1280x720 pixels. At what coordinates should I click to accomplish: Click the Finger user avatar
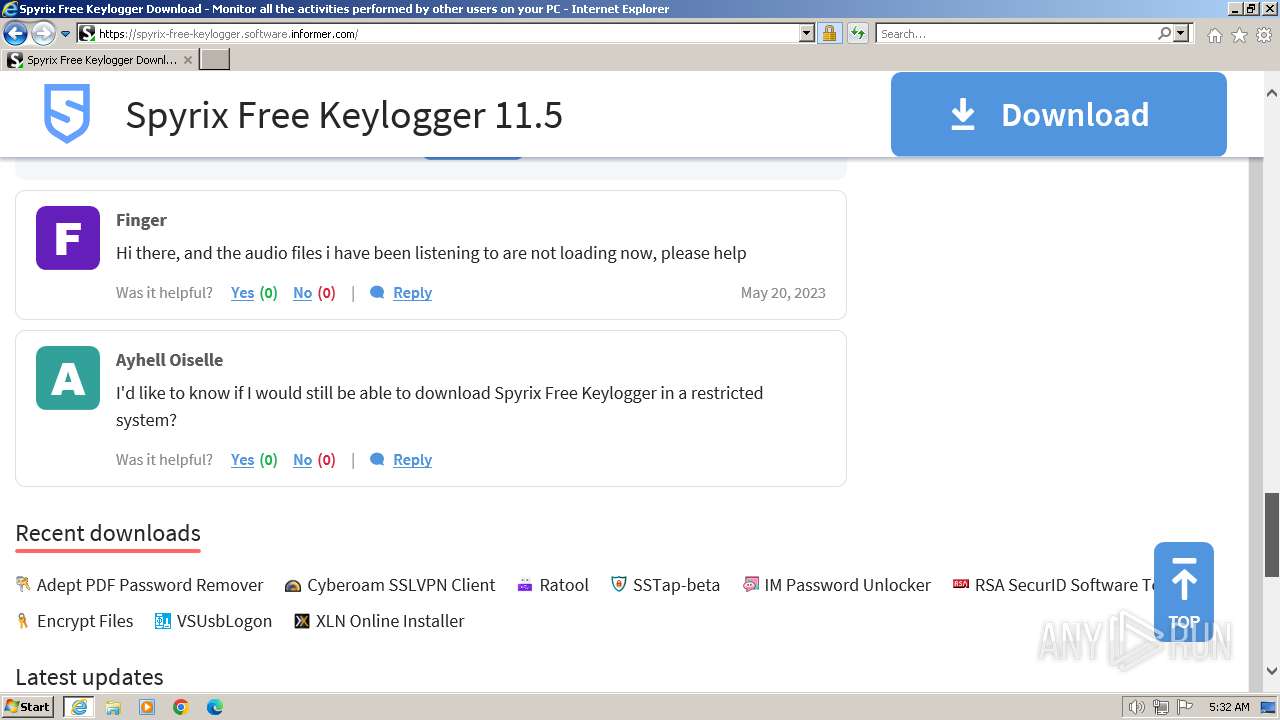click(x=68, y=238)
